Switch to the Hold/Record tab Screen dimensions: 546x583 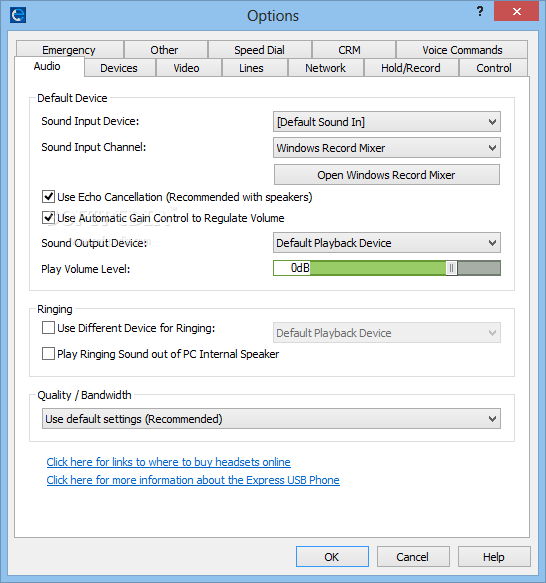(x=411, y=68)
